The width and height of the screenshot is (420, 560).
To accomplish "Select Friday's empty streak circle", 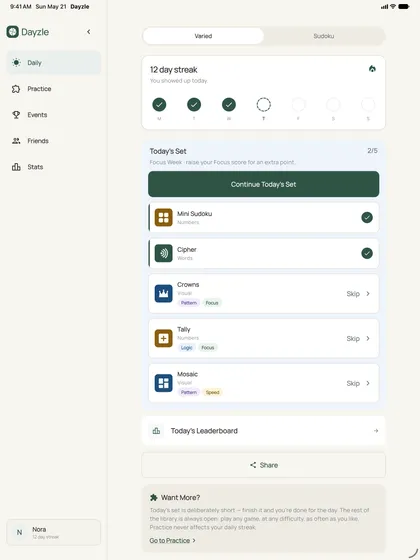I will pyautogui.click(x=298, y=105).
